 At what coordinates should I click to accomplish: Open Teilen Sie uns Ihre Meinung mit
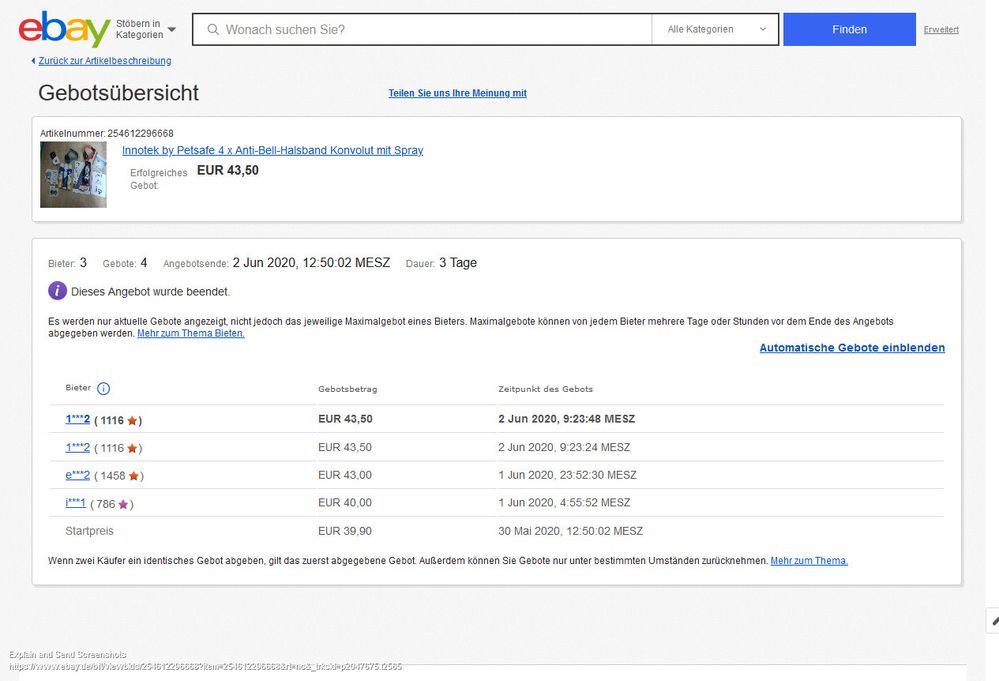click(457, 93)
